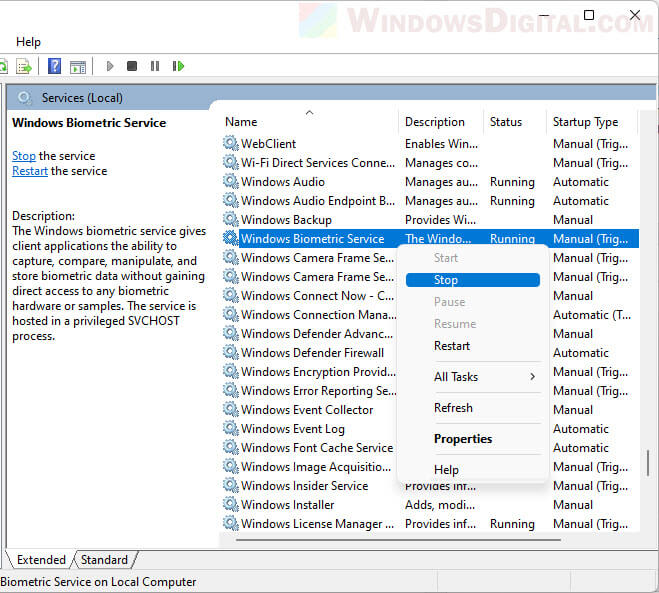The height and width of the screenshot is (593, 659).
Task: Click the Show/Hide Action Pane toolbar icon
Action: [x=78, y=66]
